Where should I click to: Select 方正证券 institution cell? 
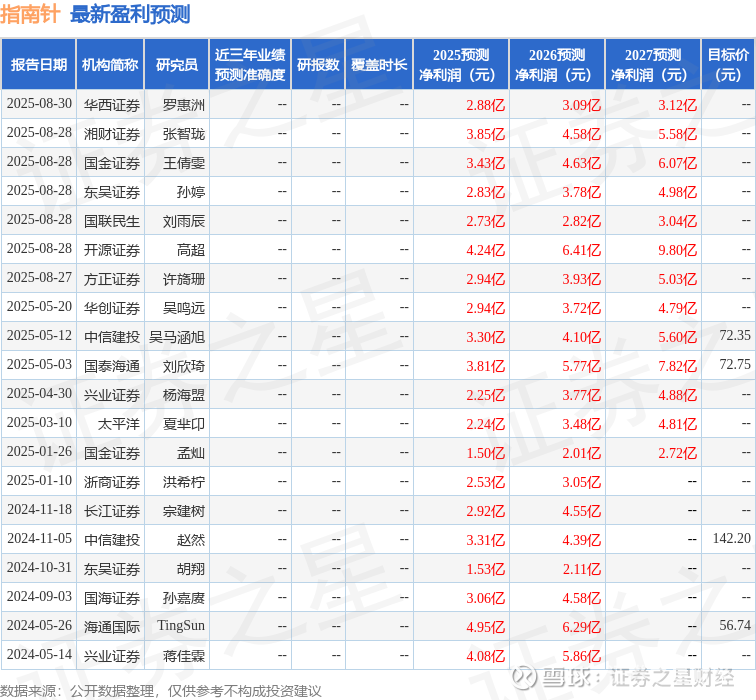[112, 279]
